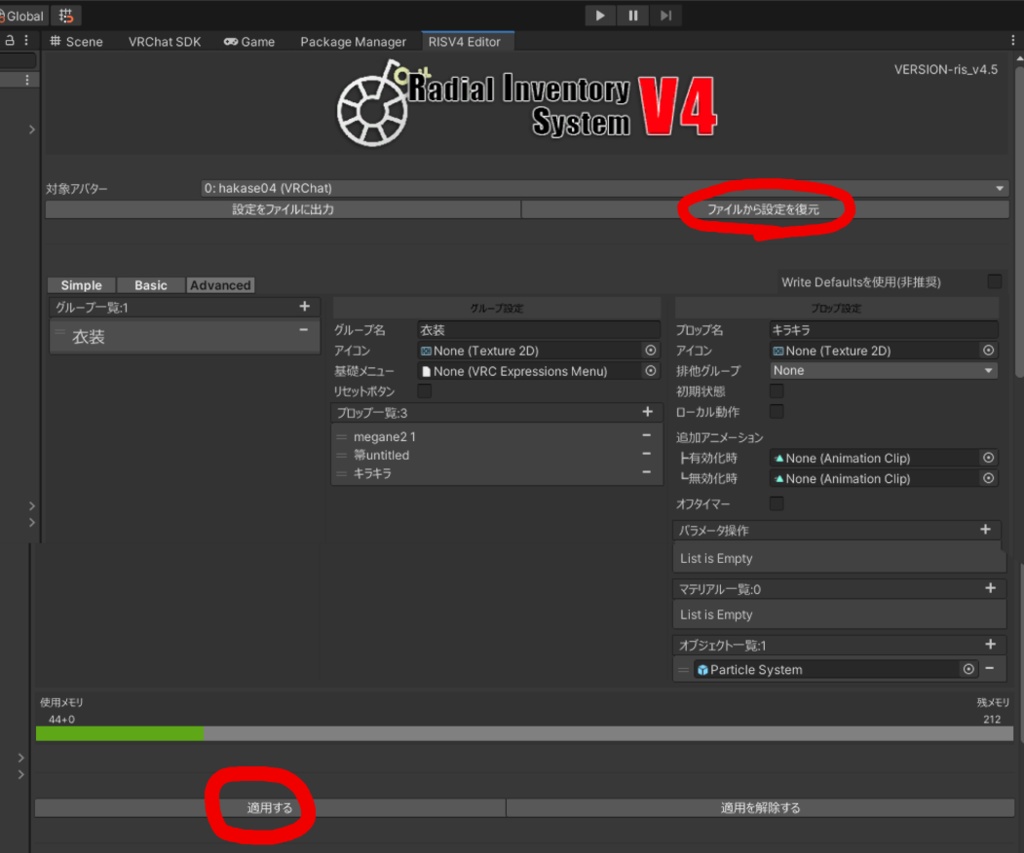
Task: Open the Global handle mode dropdown
Action: point(24,16)
